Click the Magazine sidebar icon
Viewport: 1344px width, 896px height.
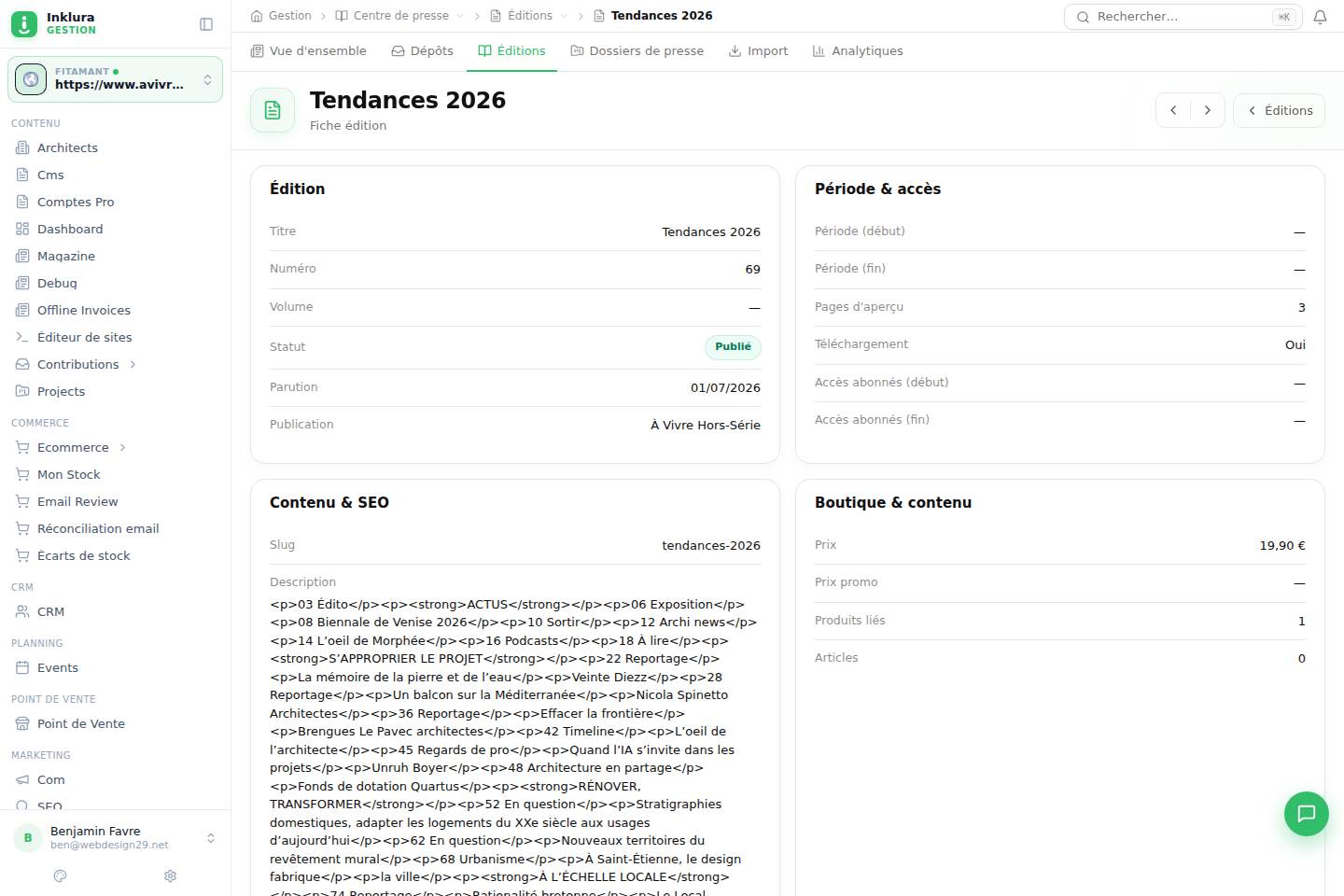pyautogui.click(x=22, y=256)
